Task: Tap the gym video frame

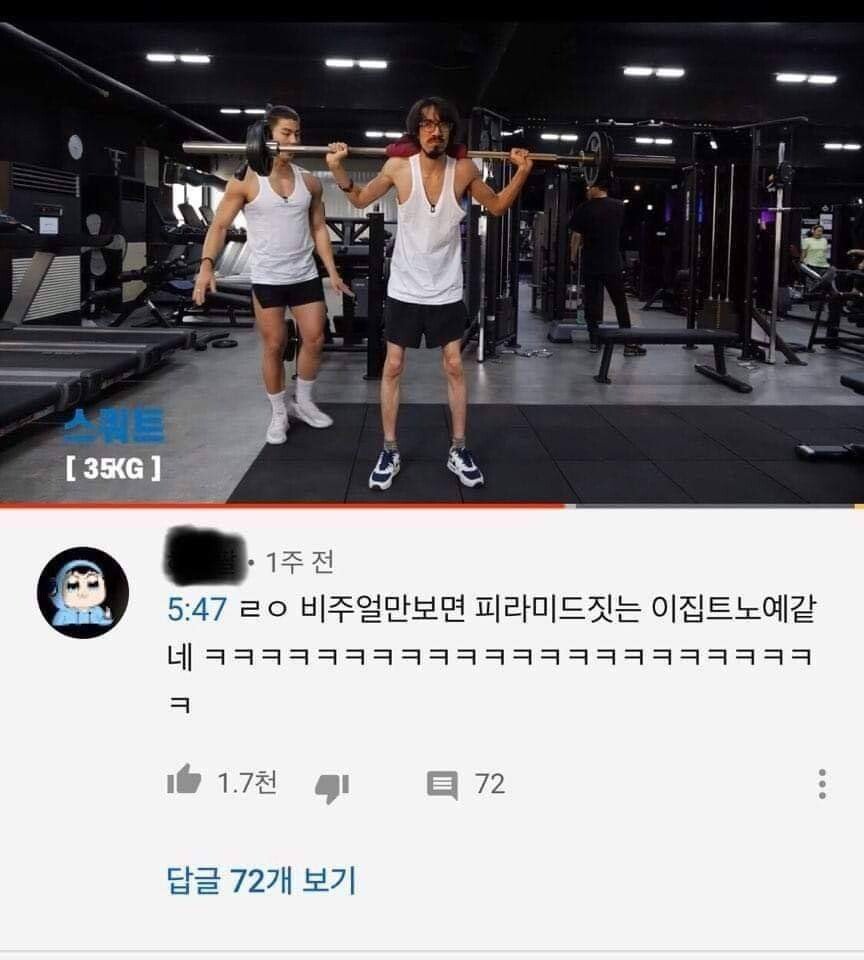Action: [432, 263]
